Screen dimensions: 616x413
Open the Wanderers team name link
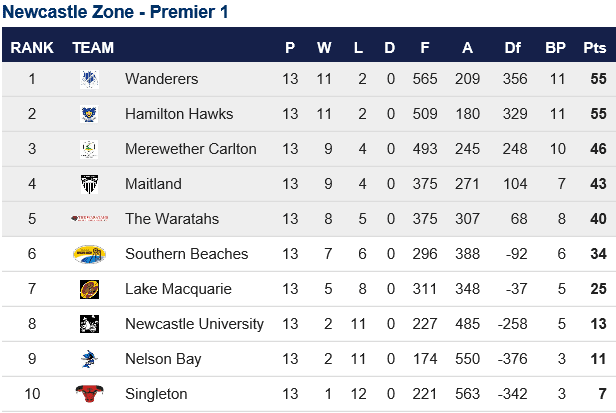pyautogui.click(x=161, y=79)
